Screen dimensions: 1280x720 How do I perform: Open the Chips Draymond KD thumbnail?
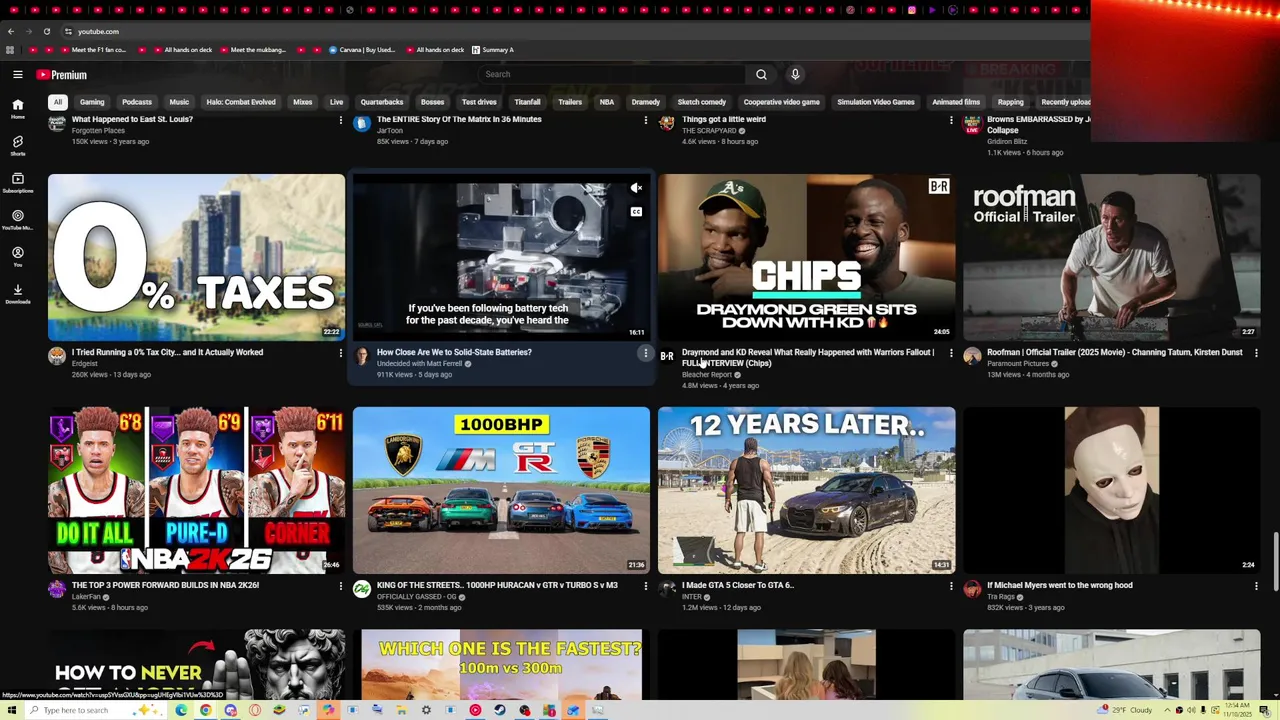[x=807, y=258]
